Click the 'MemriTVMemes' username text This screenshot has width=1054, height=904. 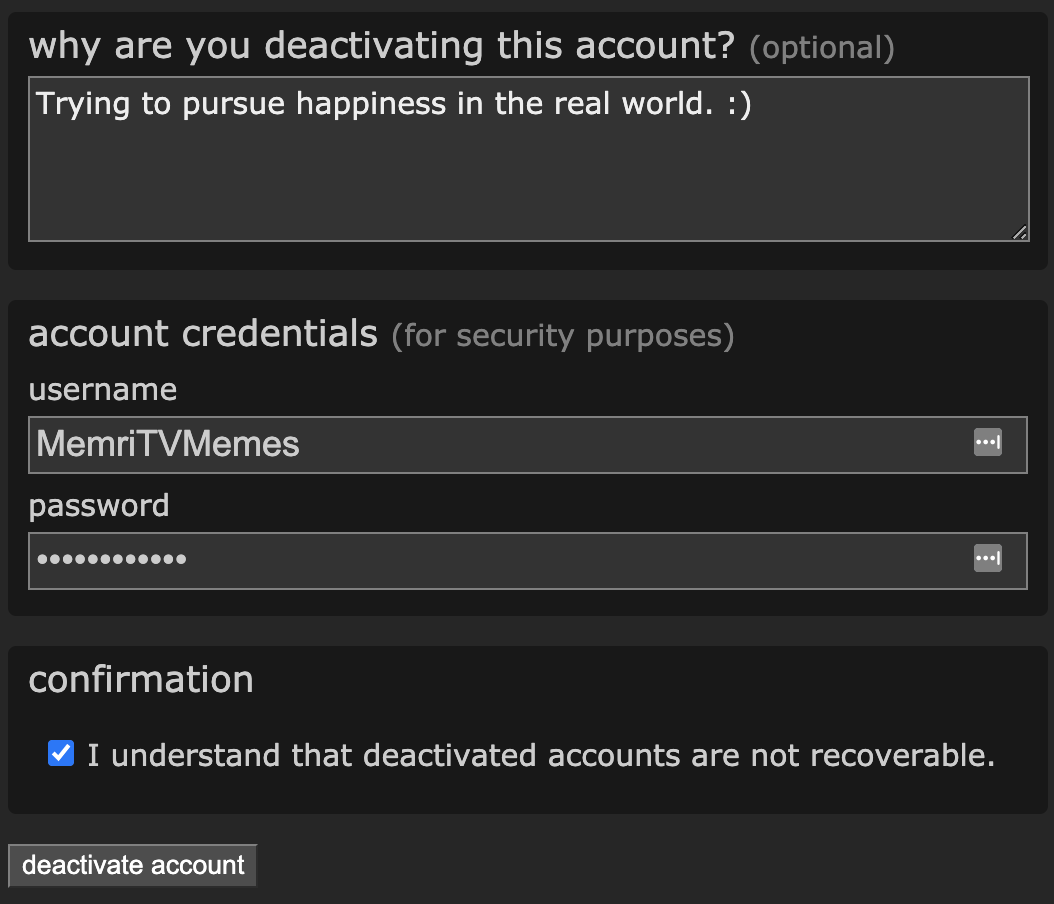(168, 444)
